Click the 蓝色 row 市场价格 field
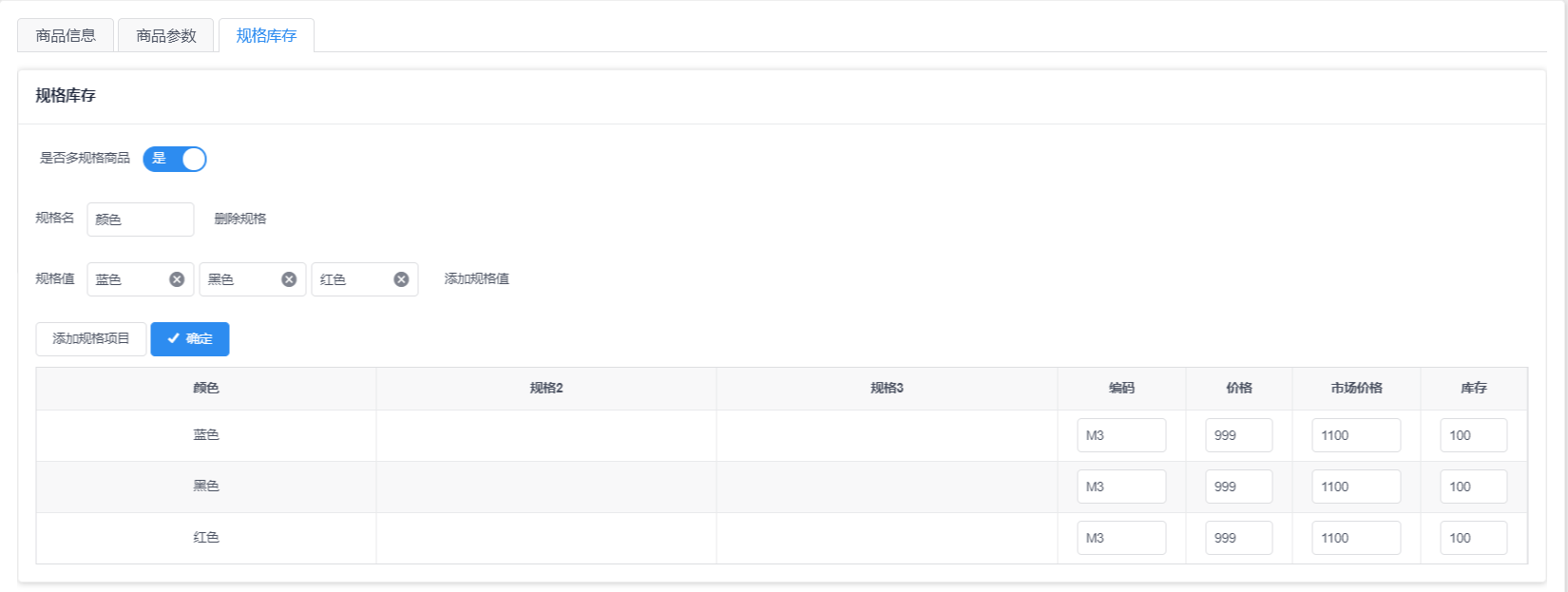The width and height of the screenshot is (1568, 592). (x=1355, y=435)
